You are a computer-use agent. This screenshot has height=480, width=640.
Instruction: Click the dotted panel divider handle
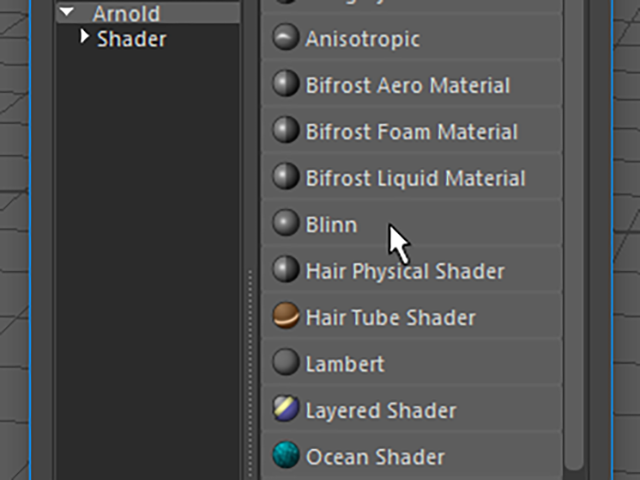click(x=250, y=373)
